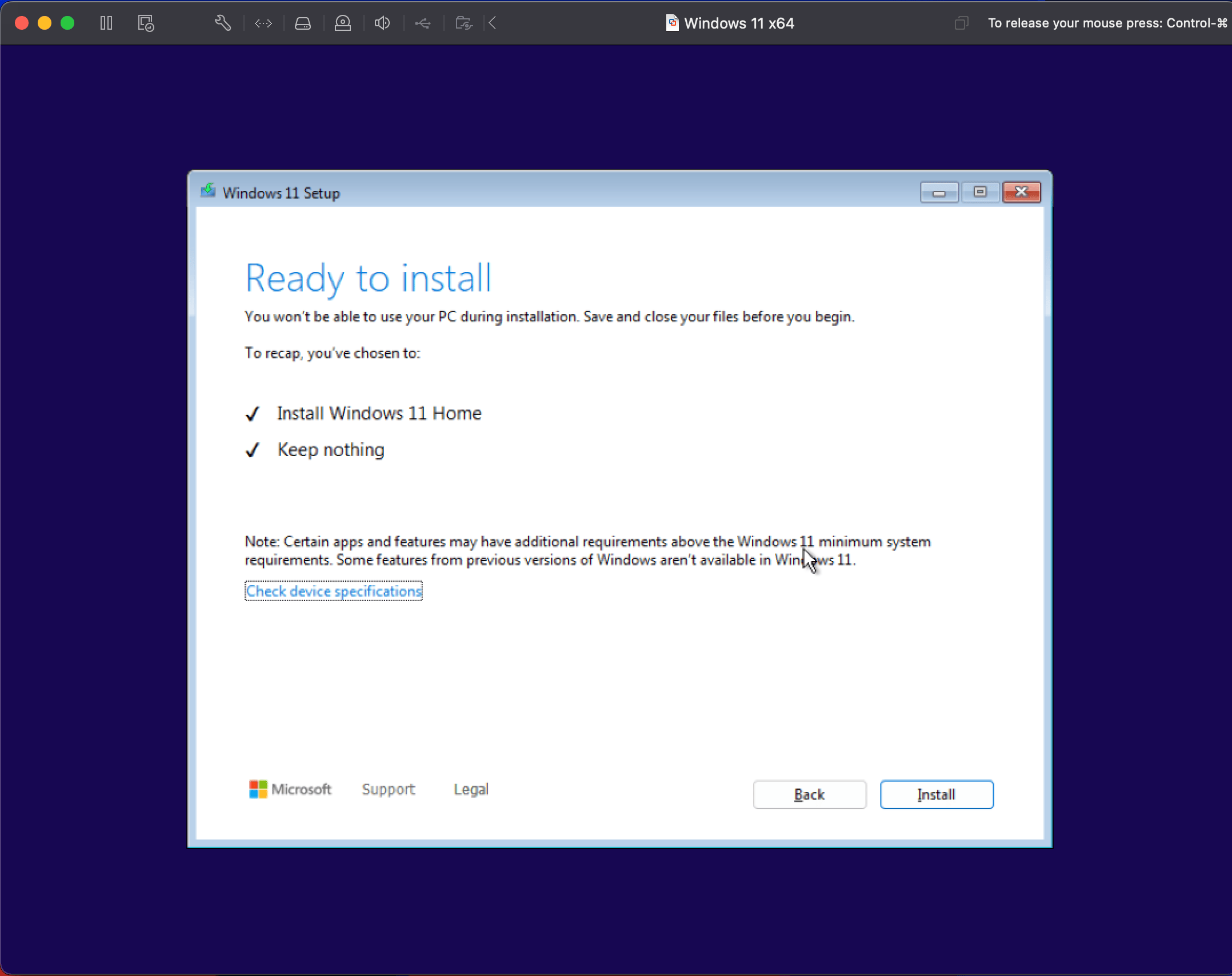
Task: Open virtual machine settings wrench
Action: pyautogui.click(x=222, y=23)
